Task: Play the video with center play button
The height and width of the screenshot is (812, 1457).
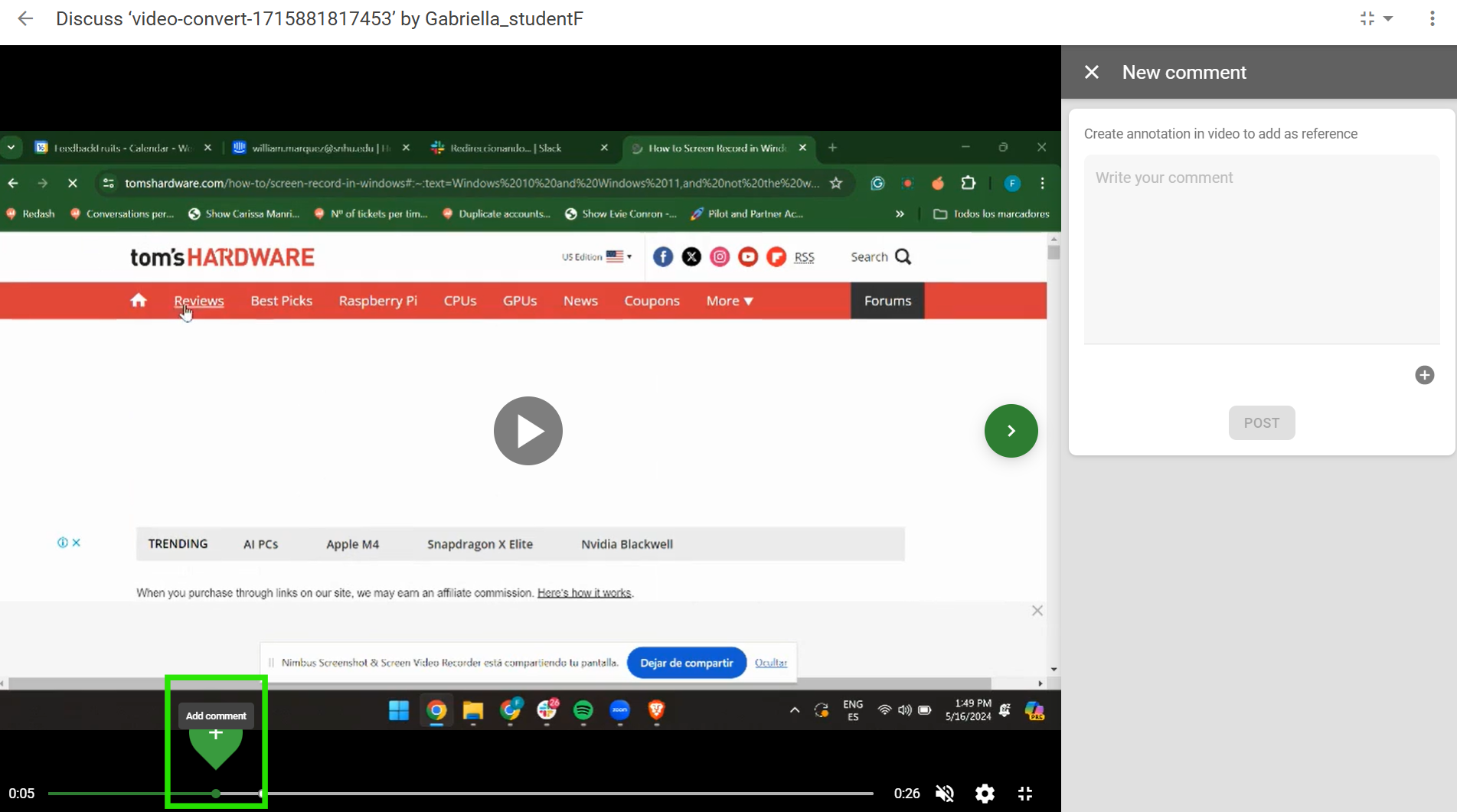Action: tap(528, 431)
